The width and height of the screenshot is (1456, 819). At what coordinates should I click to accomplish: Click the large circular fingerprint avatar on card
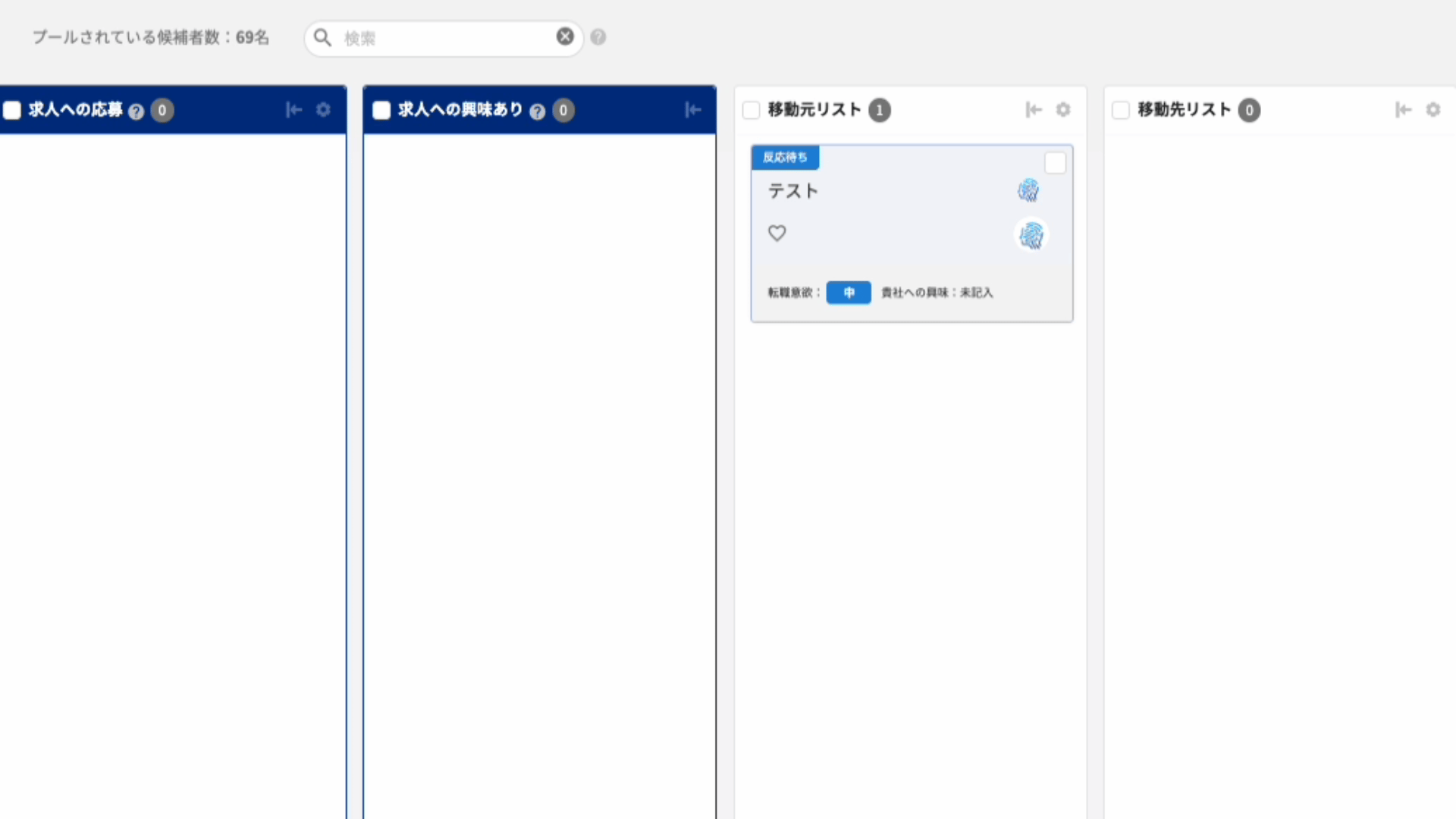tap(1031, 235)
